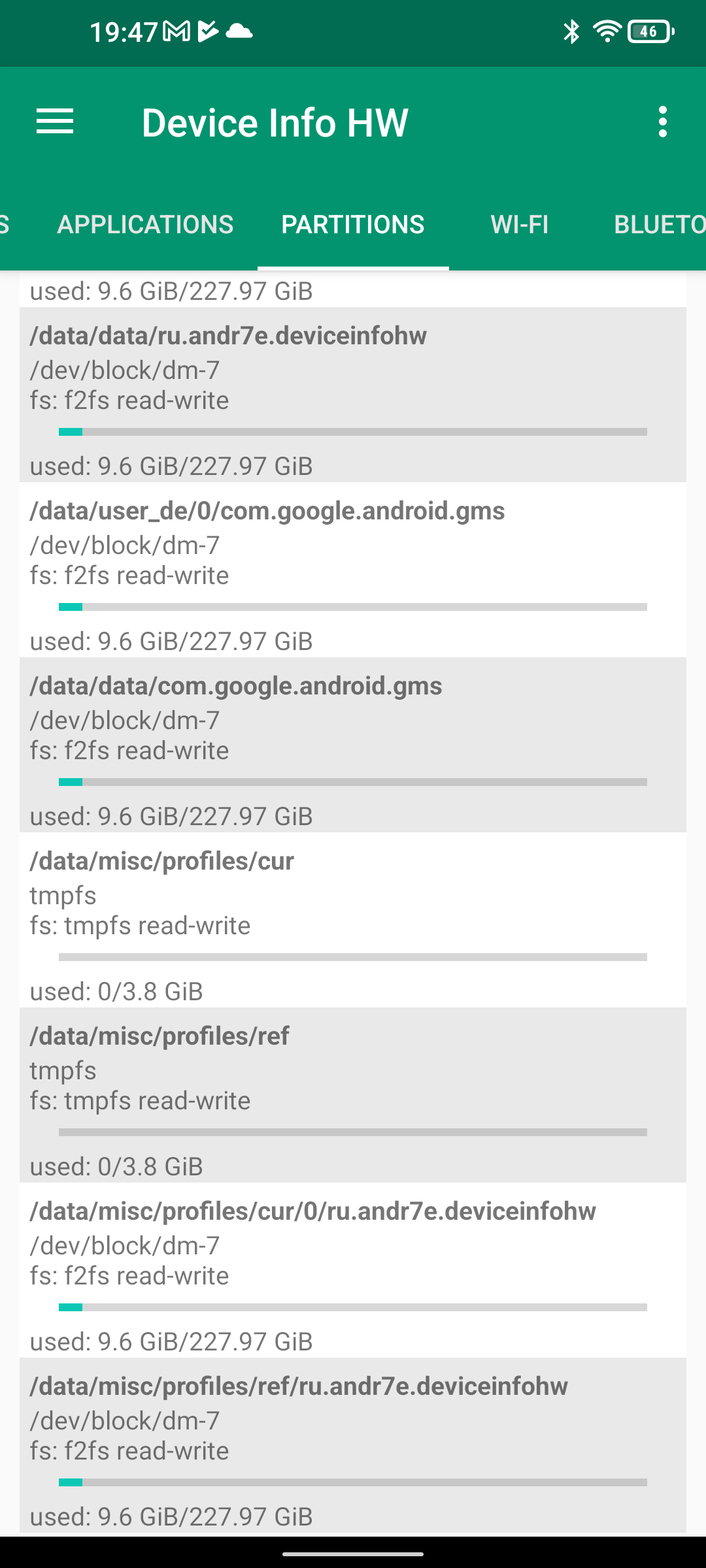The image size is (706, 1568).
Task: Switch to the Applications tab
Action: 145,225
